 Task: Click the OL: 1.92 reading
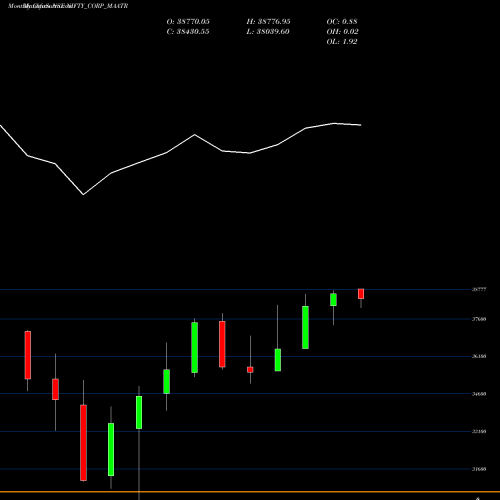[x=342, y=42]
